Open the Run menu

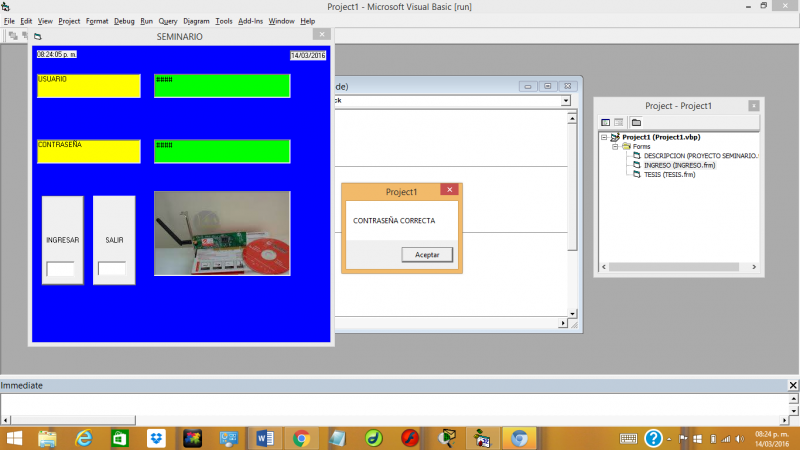point(146,21)
